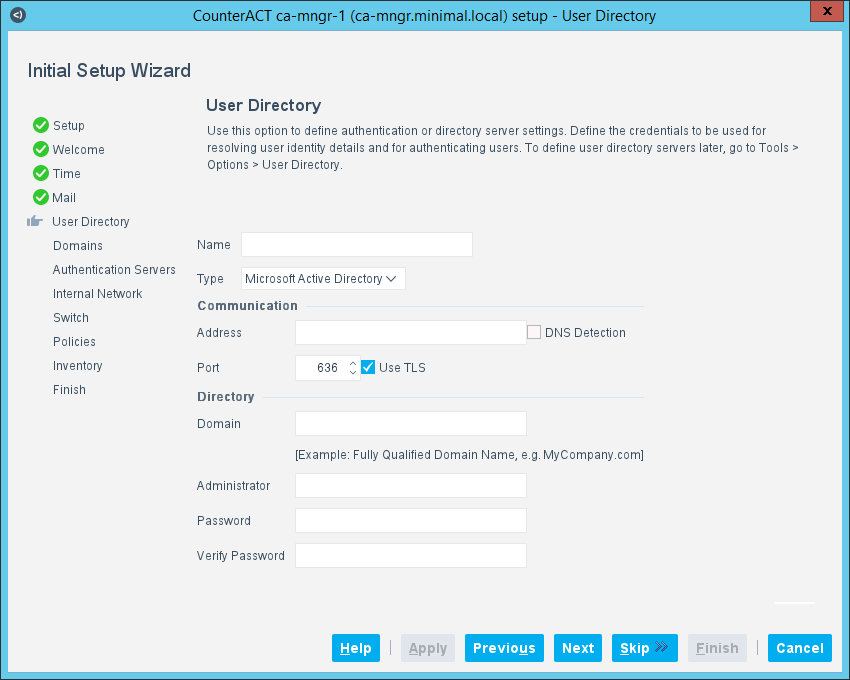Click into the Name input field
The width and height of the screenshot is (850, 680).
click(357, 245)
